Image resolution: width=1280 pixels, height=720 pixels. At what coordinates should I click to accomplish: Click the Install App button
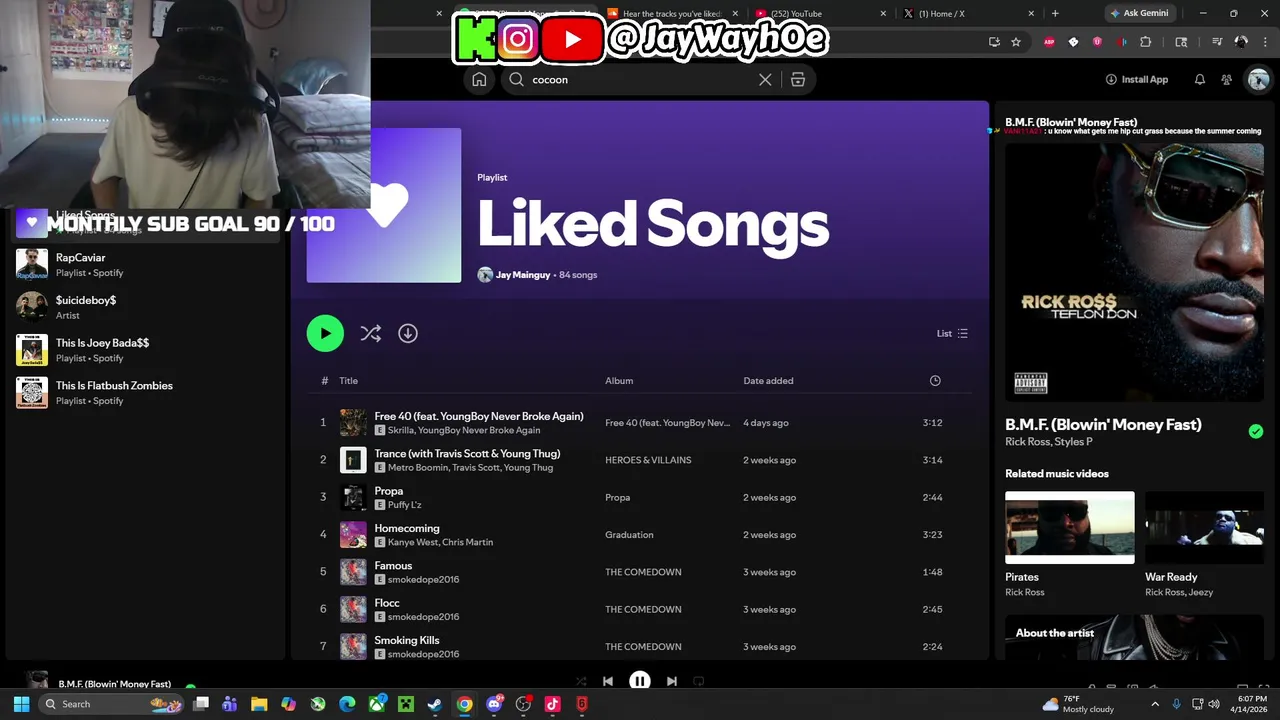[1137, 79]
